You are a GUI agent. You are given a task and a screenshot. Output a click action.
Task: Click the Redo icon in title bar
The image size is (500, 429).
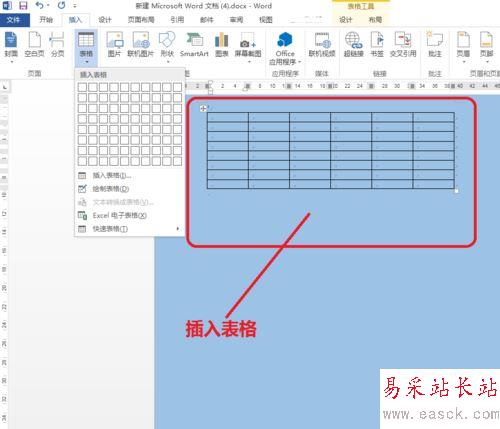[x=61, y=5]
